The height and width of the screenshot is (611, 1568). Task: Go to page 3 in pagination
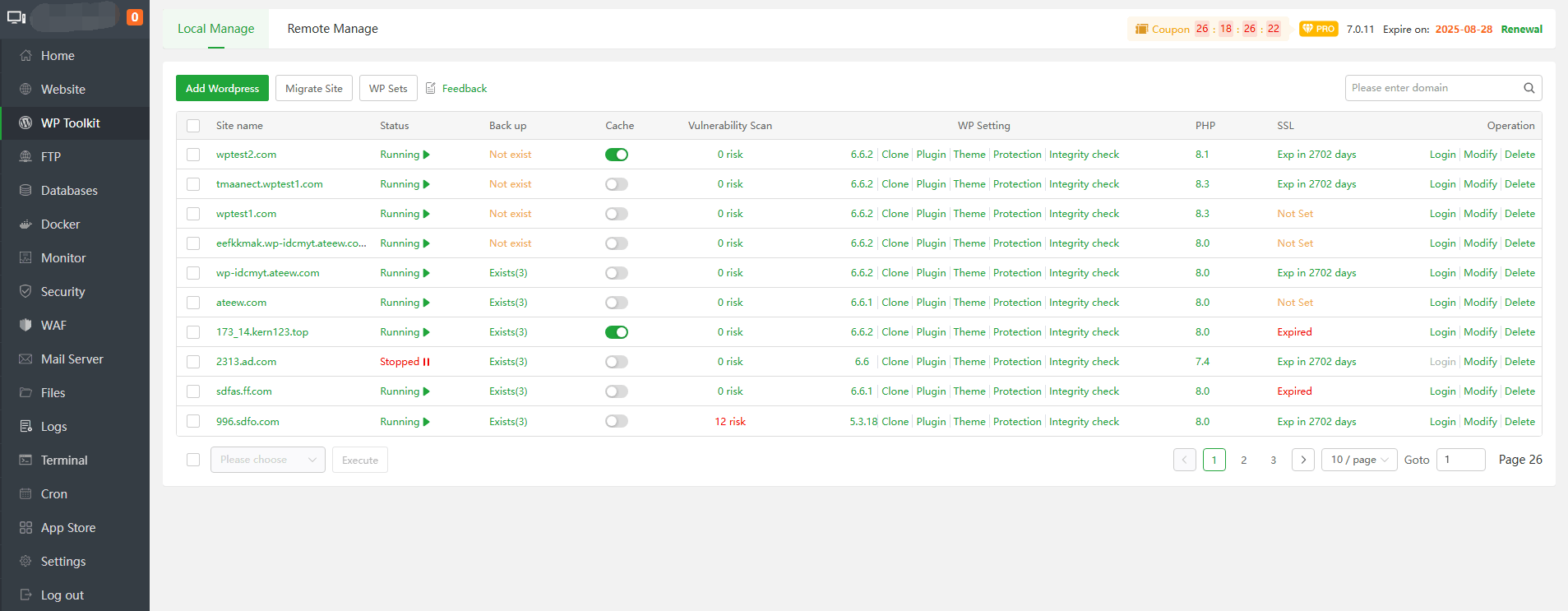(1274, 460)
